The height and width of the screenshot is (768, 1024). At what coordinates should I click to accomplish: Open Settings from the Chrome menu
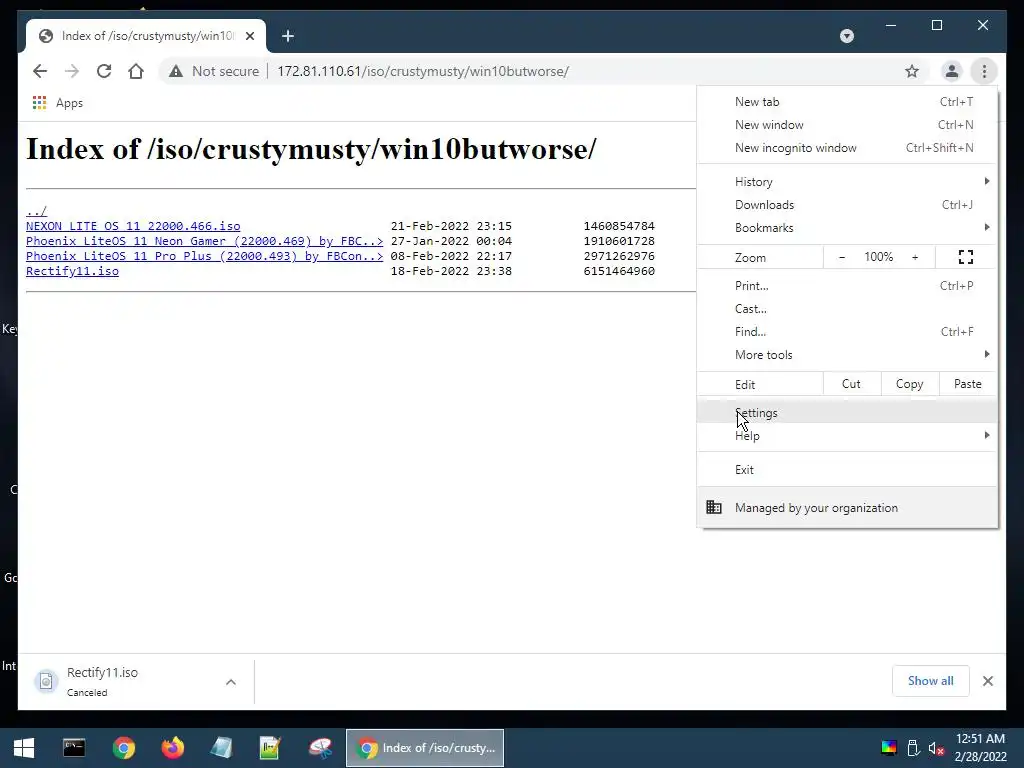(x=847, y=413)
